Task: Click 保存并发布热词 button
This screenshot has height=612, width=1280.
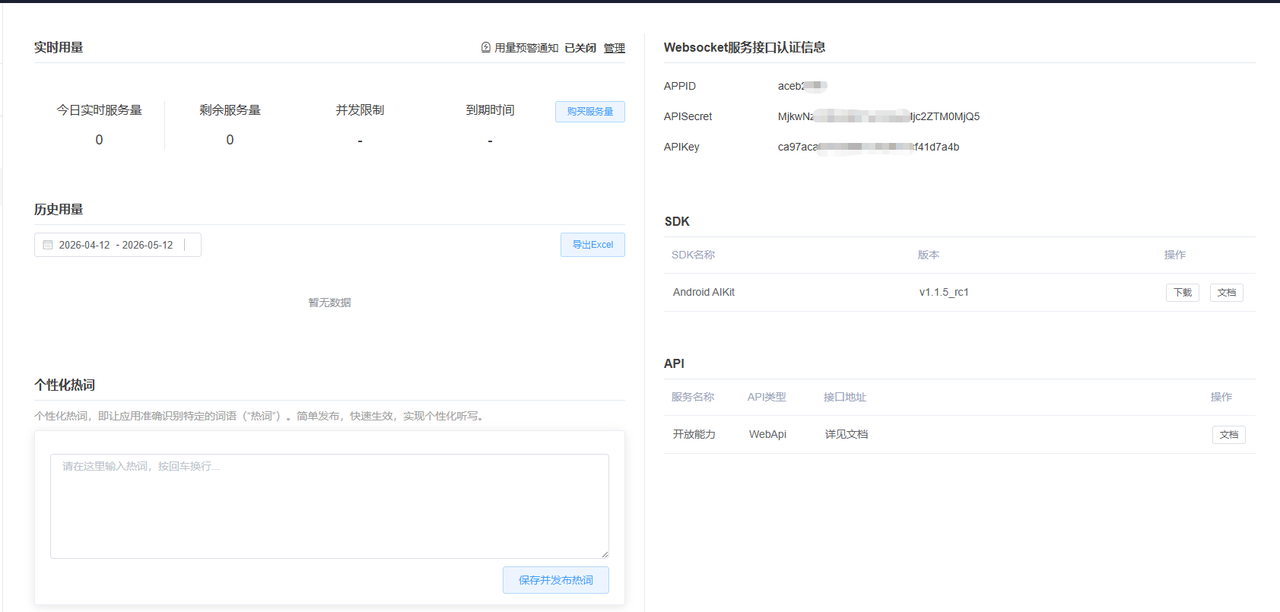Action: click(555, 580)
